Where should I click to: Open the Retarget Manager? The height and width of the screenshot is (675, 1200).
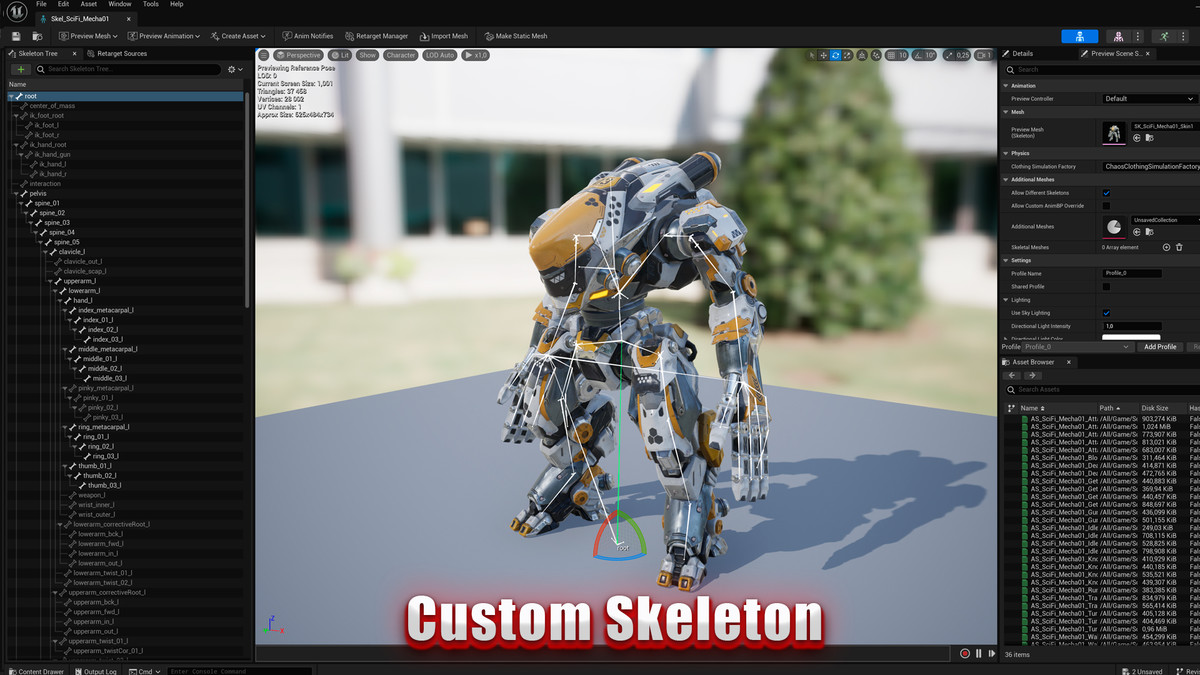pyautogui.click(x=376, y=36)
